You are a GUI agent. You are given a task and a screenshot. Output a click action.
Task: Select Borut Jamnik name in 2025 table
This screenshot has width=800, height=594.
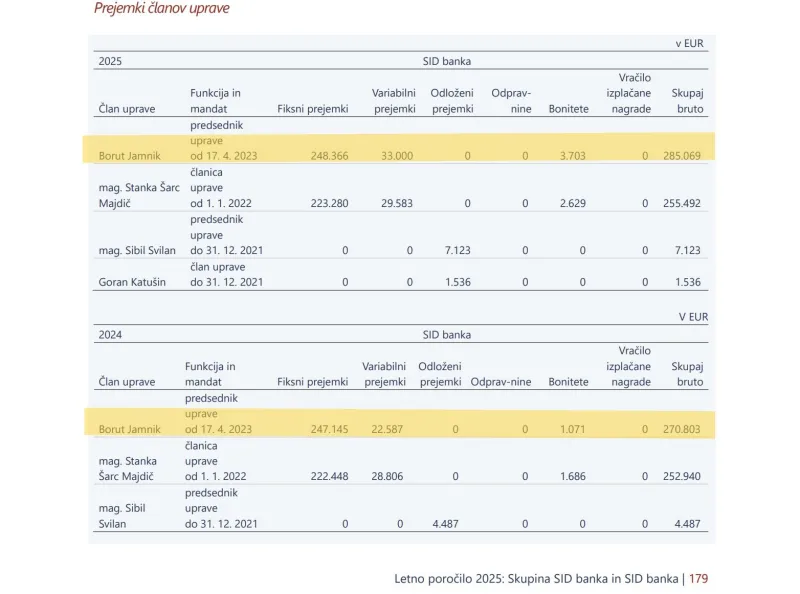130,156
